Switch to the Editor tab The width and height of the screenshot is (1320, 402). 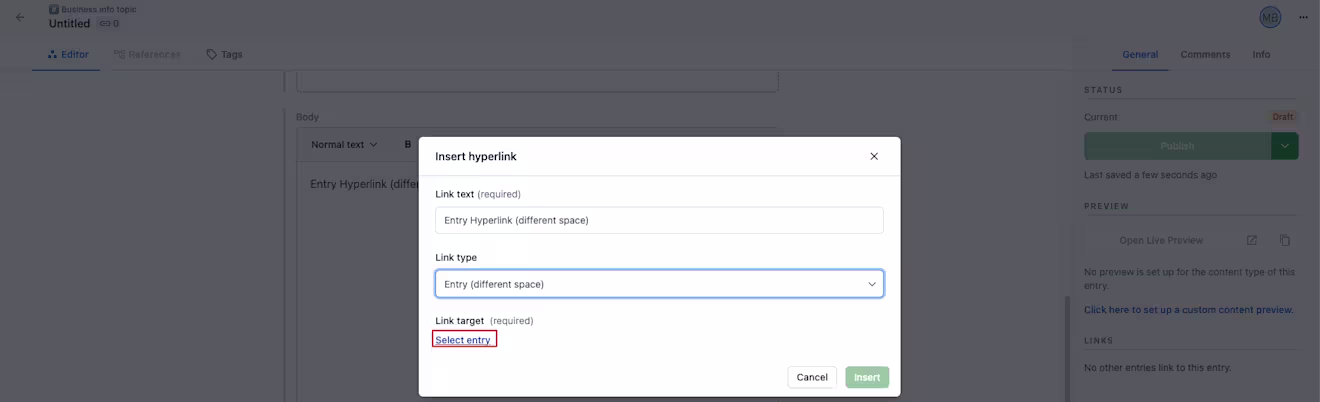point(68,55)
